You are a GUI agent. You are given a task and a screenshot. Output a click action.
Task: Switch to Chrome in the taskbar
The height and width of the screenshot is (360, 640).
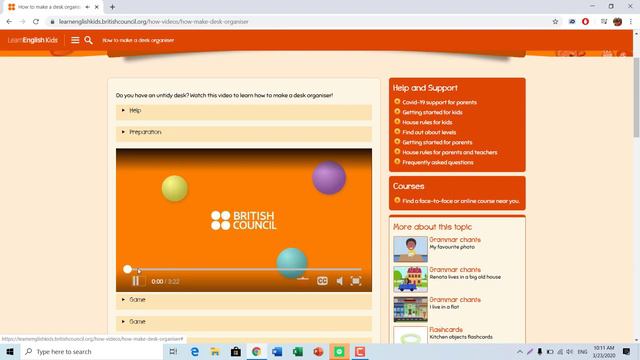(x=256, y=351)
